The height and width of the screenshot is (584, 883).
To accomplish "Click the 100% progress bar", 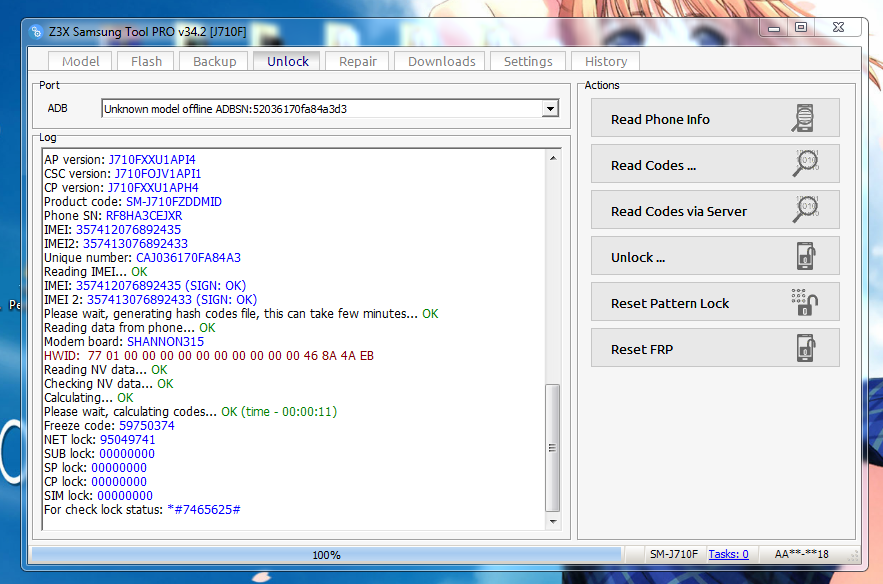I will click(x=327, y=555).
